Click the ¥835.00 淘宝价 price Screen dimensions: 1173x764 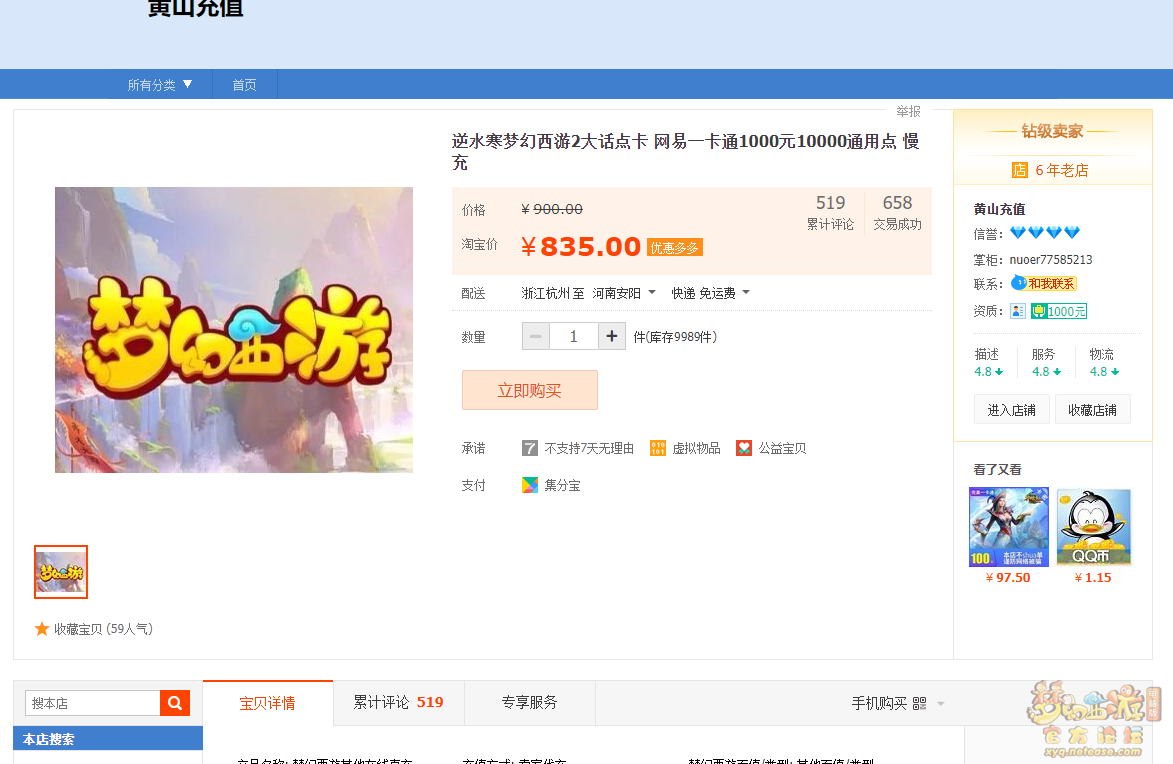[581, 247]
